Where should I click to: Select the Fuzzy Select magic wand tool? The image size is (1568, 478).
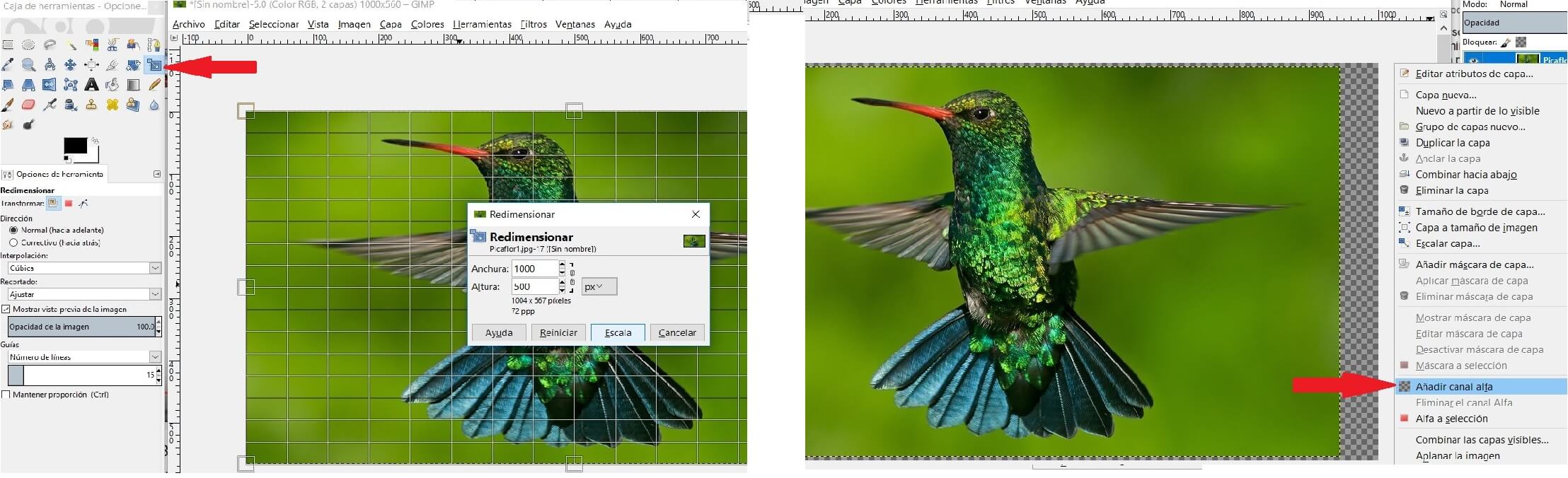[71, 45]
